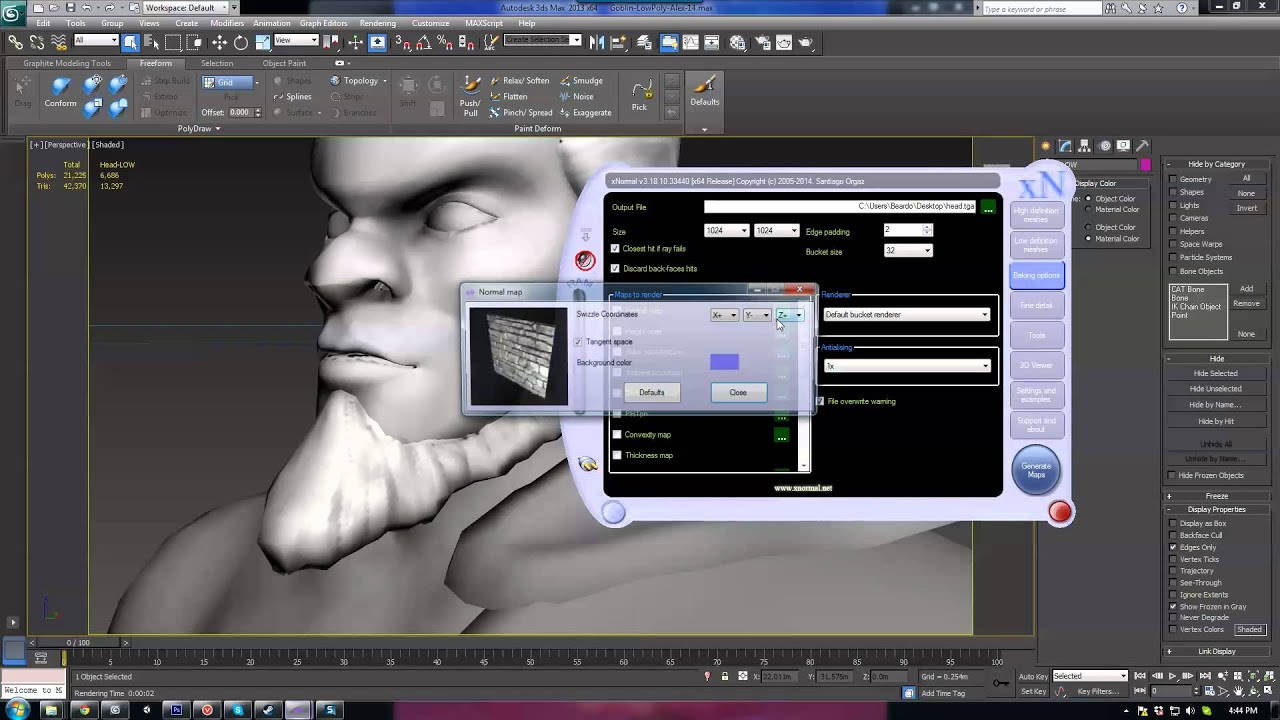The width and height of the screenshot is (1280, 720).
Task: Open the Utilities hammer panel tab
Action: click(1142, 146)
